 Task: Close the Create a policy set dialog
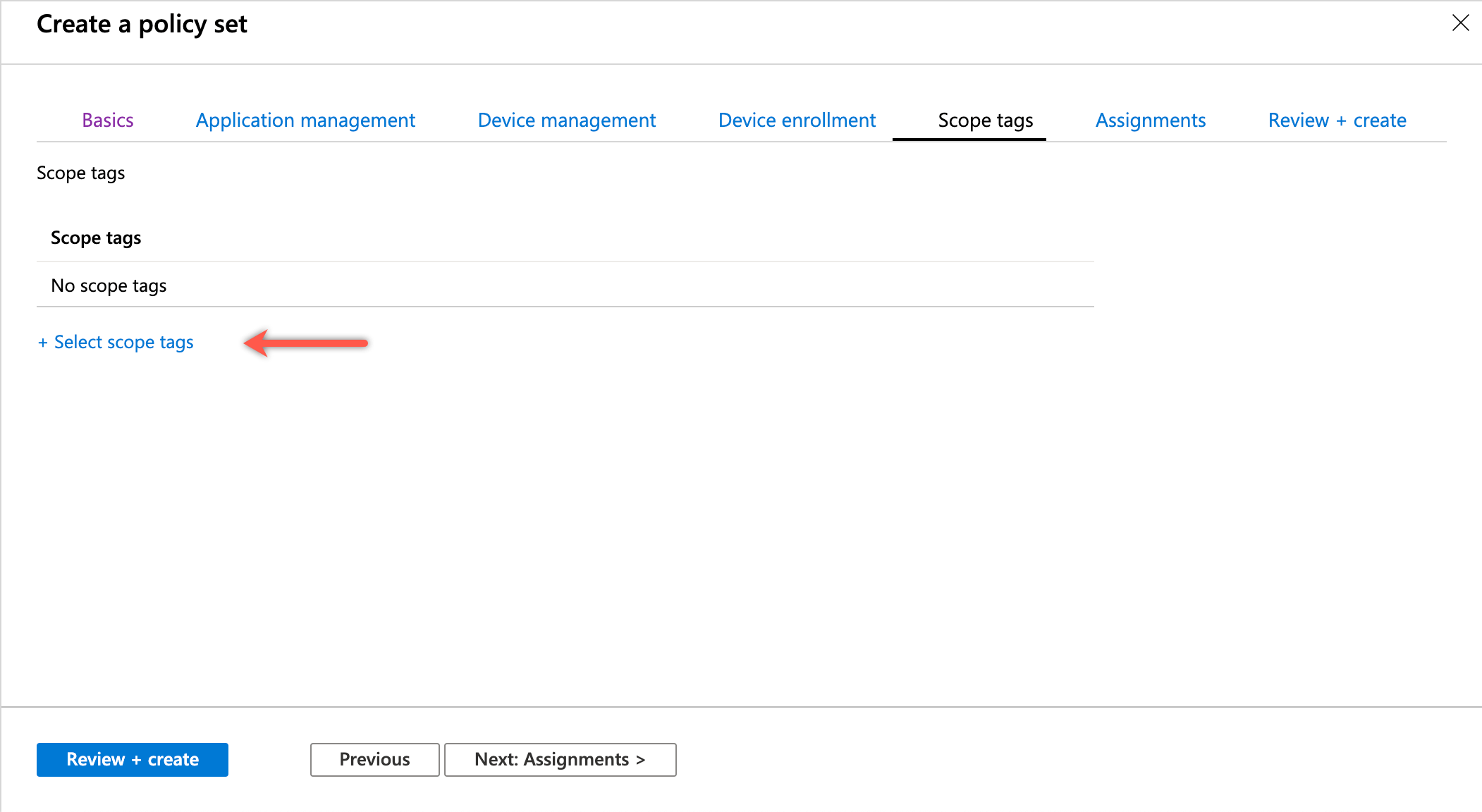point(1459,23)
